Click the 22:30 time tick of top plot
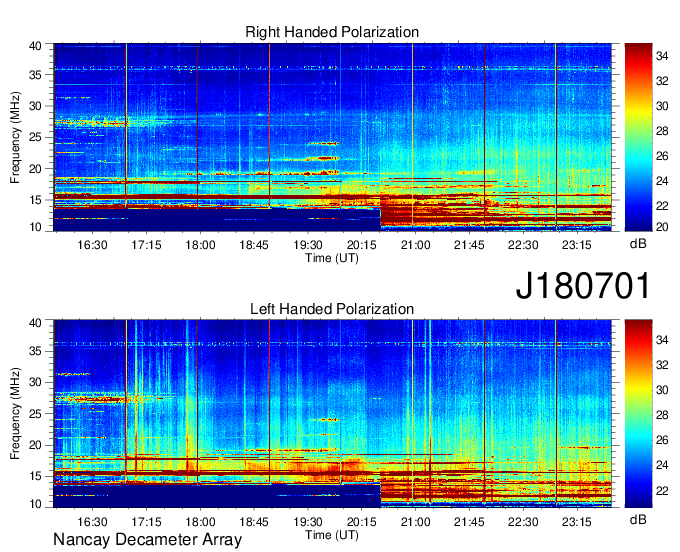 coord(523,245)
